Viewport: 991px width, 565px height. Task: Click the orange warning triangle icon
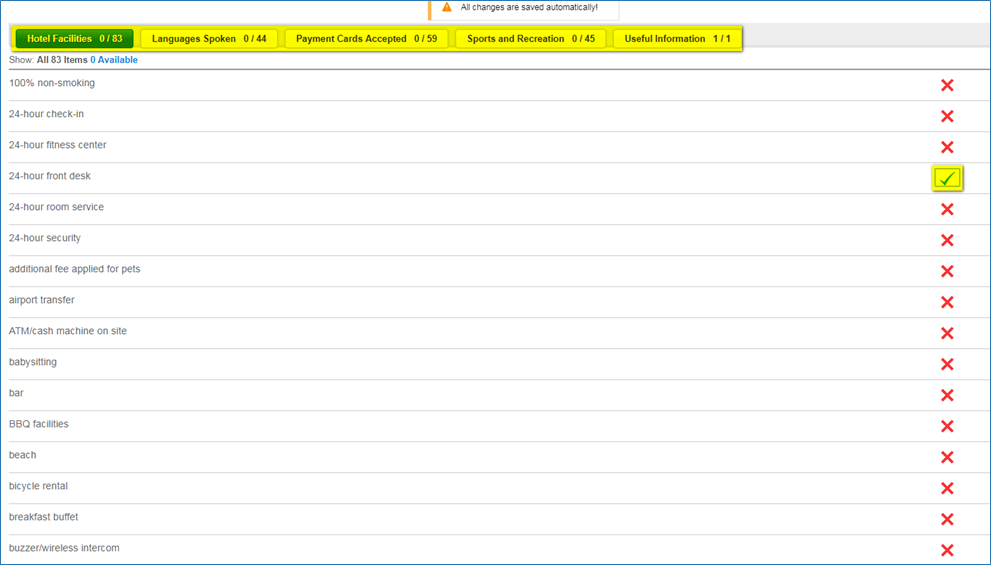447,8
